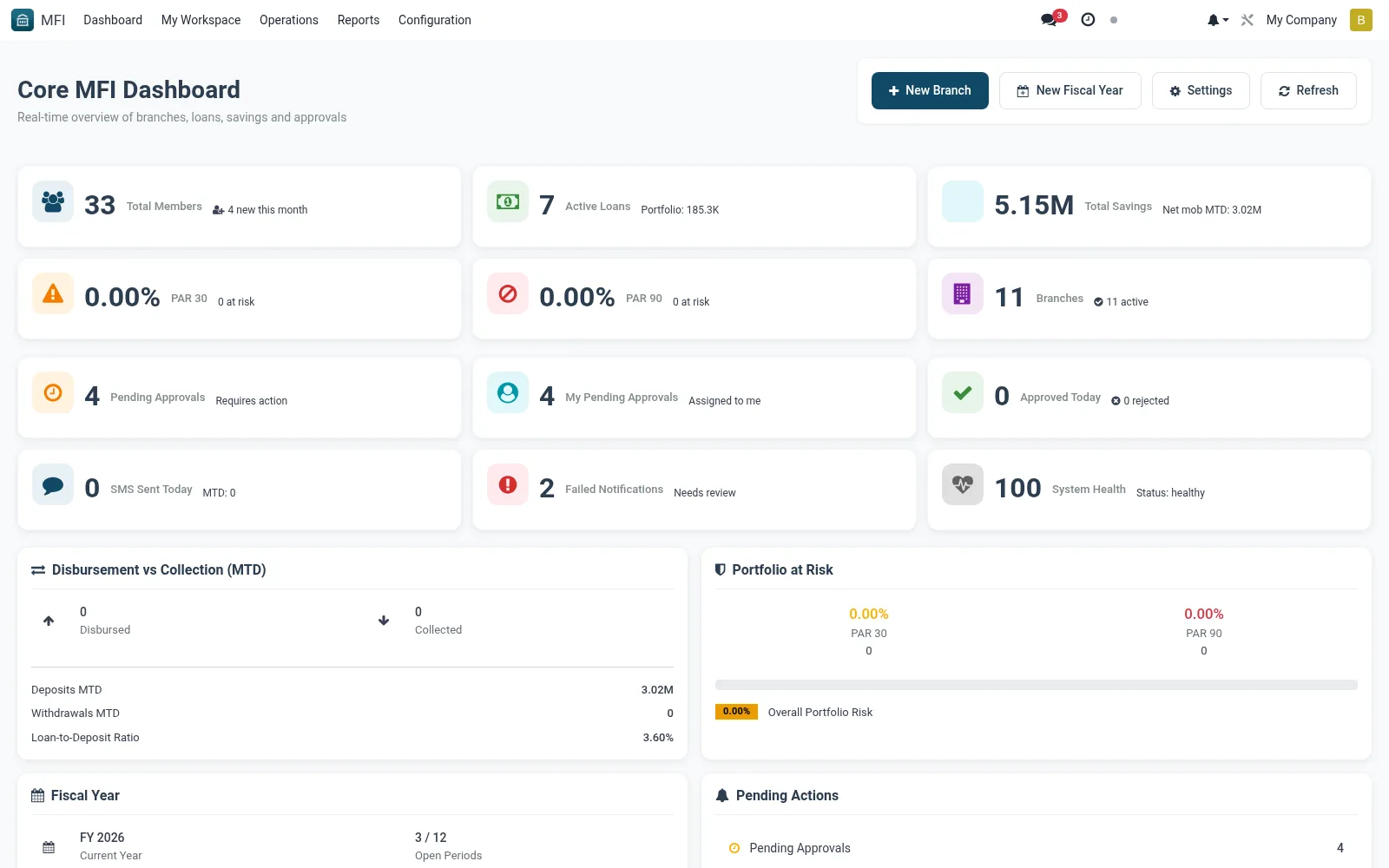Click the New Fiscal Year button
The height and width of the screenshot is (868, 1389).
pos(1070,90)
